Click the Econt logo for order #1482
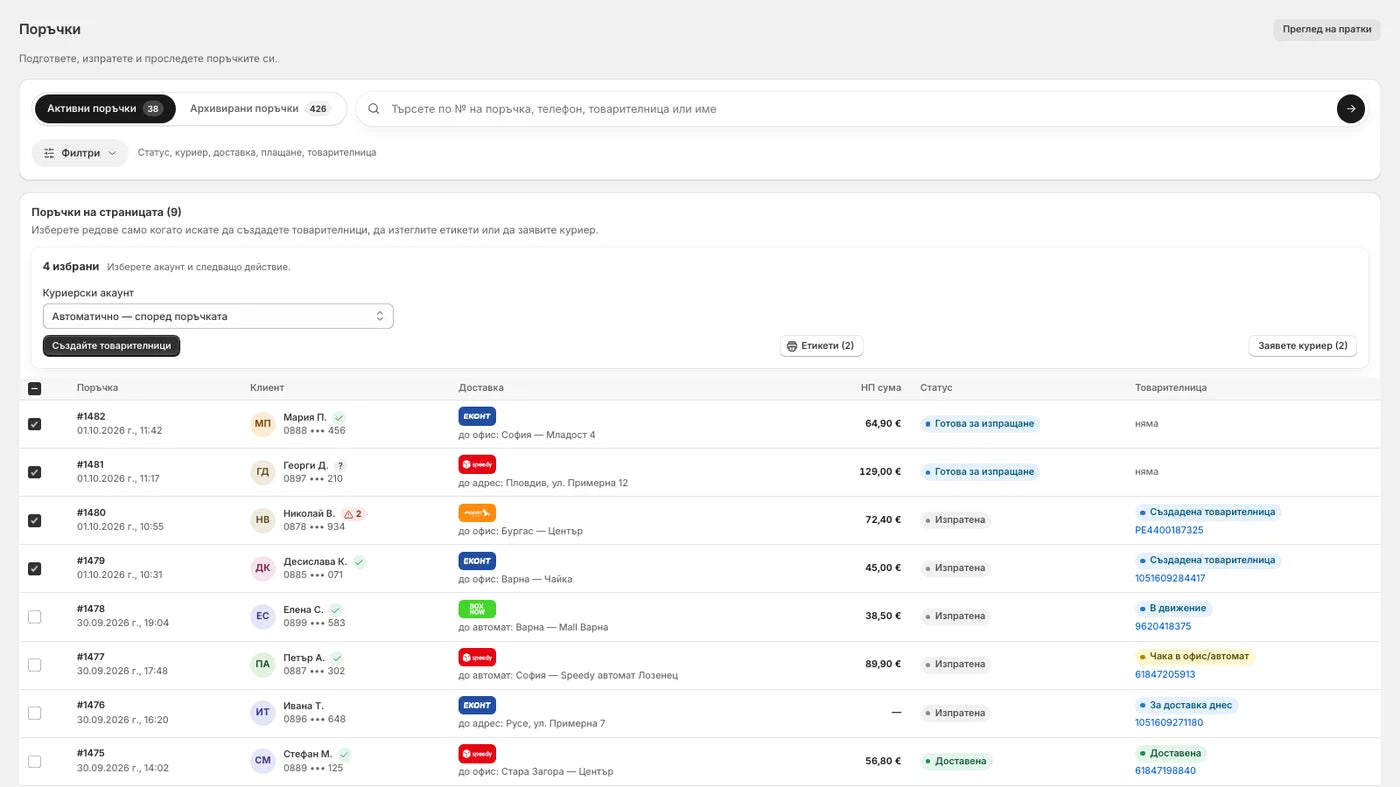This screenshot has width=1400, height=787. (x=477, y=416)
